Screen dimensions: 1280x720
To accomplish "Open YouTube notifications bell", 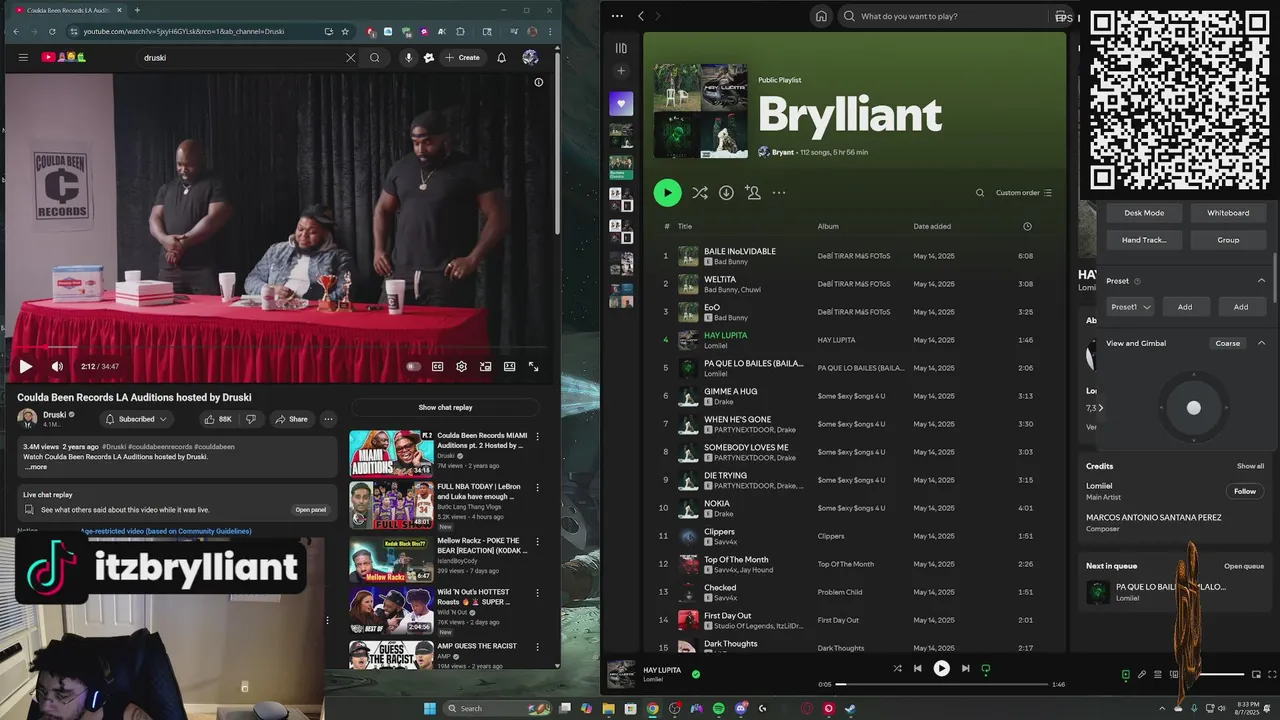I will pos(501,58).
